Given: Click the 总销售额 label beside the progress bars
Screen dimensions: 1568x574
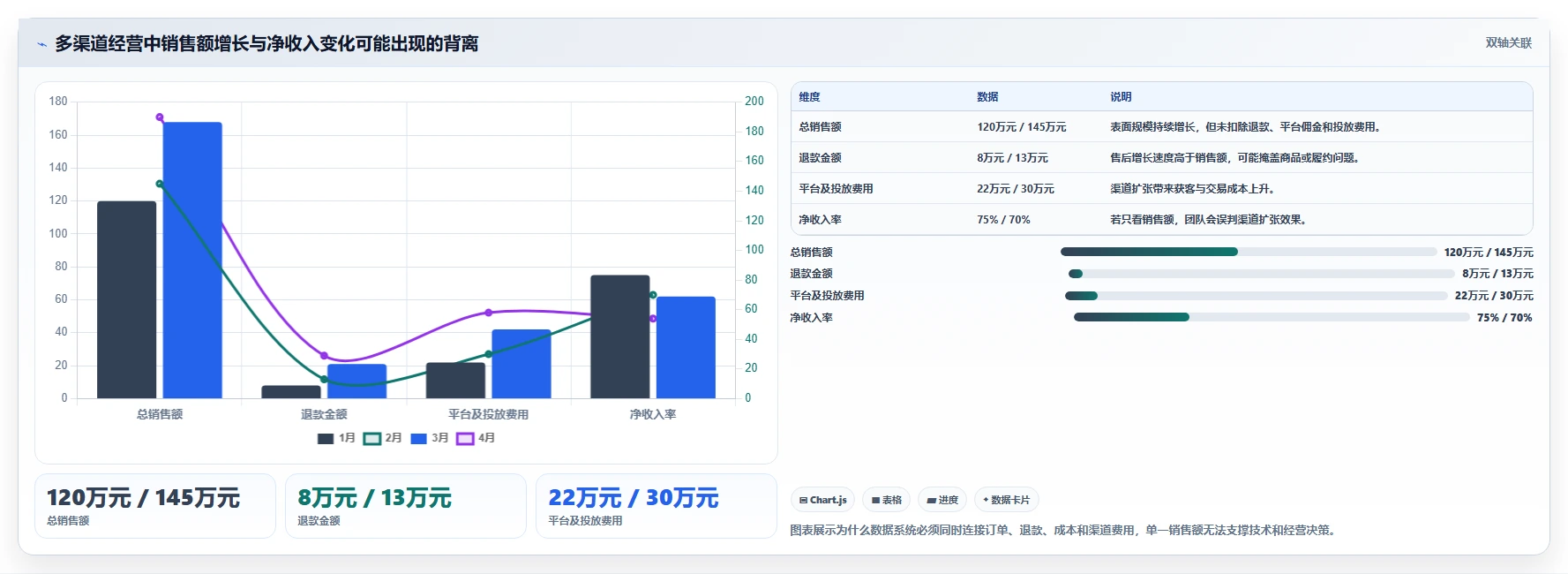Looking at the screenshot, I should click(x=812, y=253).
